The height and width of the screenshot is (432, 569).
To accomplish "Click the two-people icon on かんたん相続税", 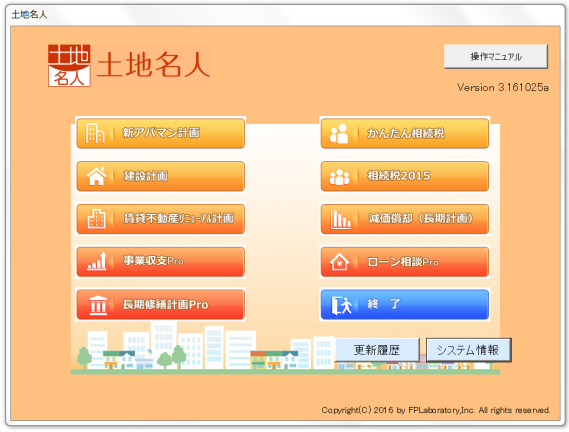I will 339,134.
